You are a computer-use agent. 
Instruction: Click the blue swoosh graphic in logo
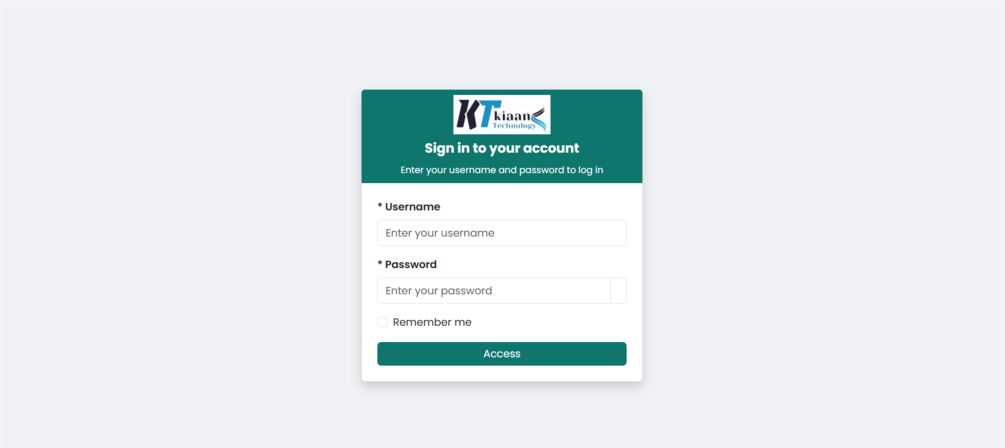click(x=538, y=119)
